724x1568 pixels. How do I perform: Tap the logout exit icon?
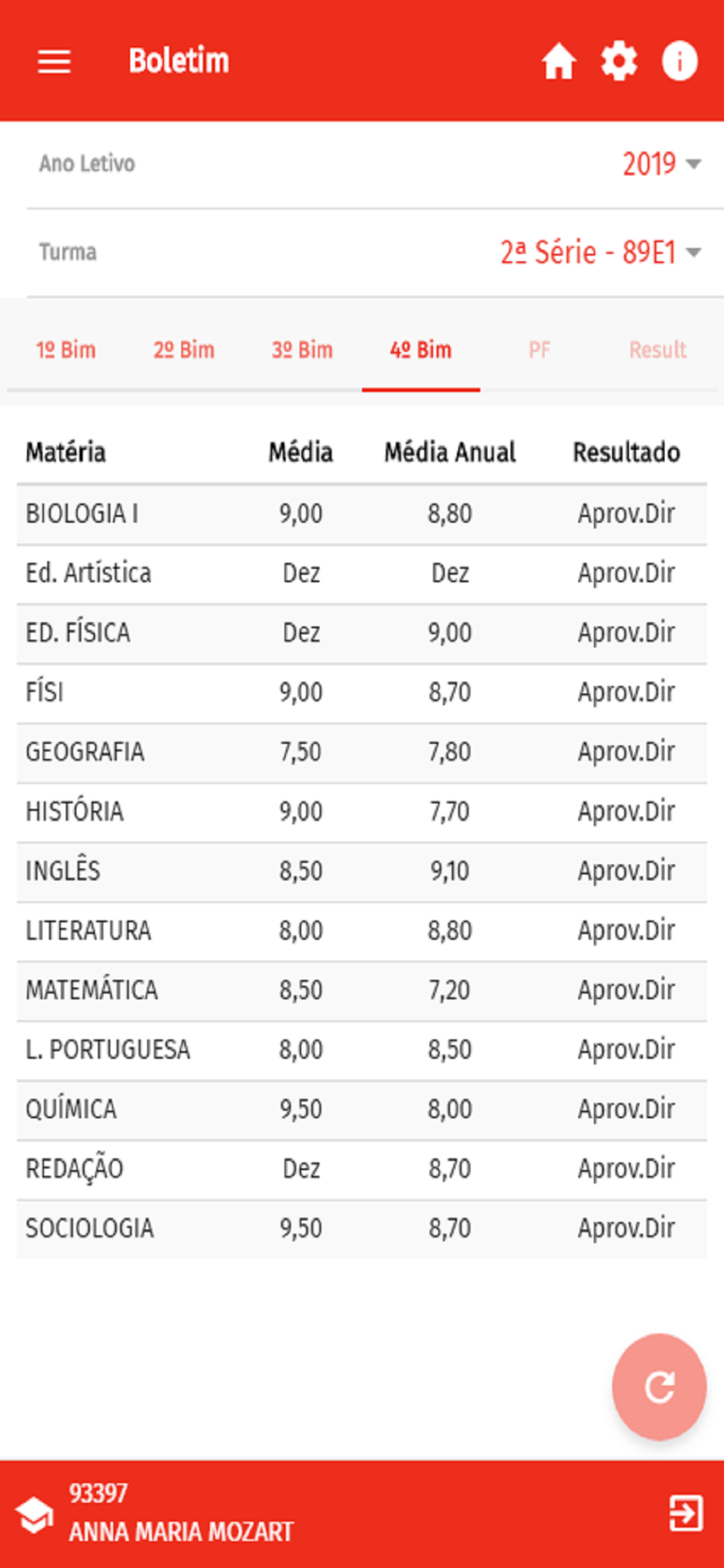tap(686, 1512)
